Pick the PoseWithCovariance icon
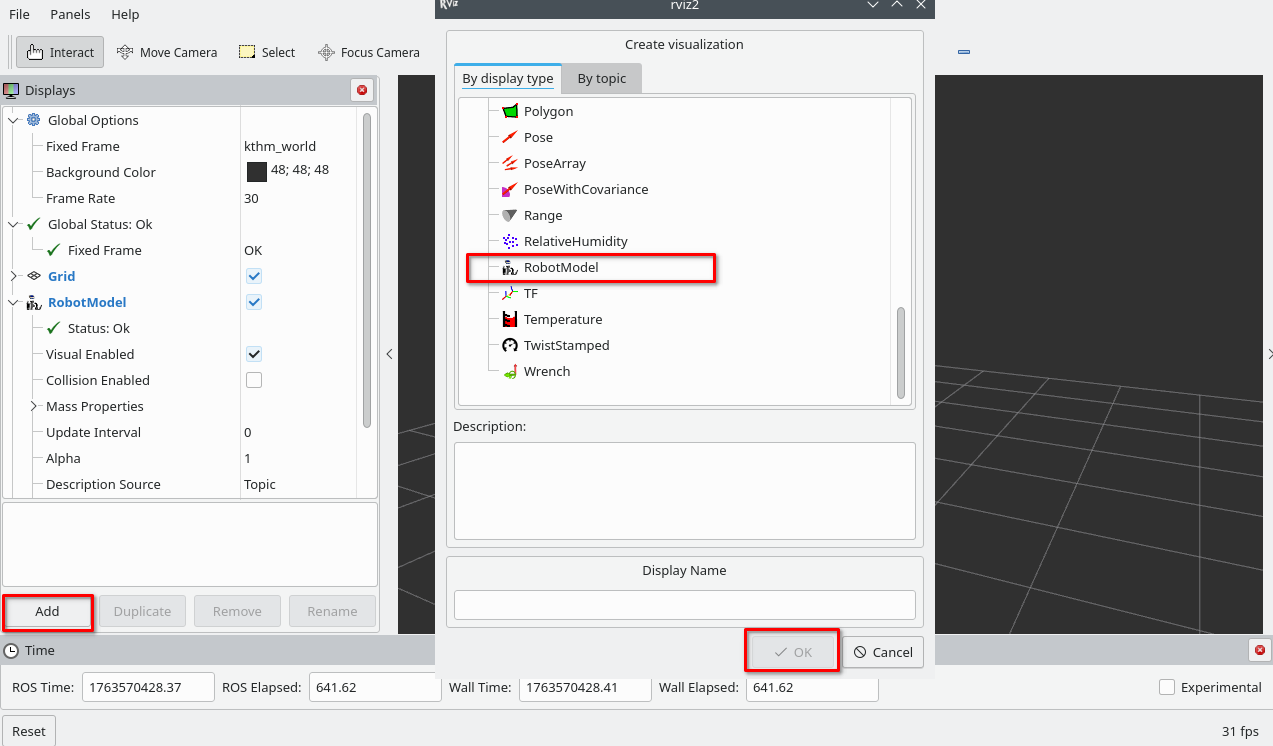1273x746 pixels. click(x=510, y=189)
